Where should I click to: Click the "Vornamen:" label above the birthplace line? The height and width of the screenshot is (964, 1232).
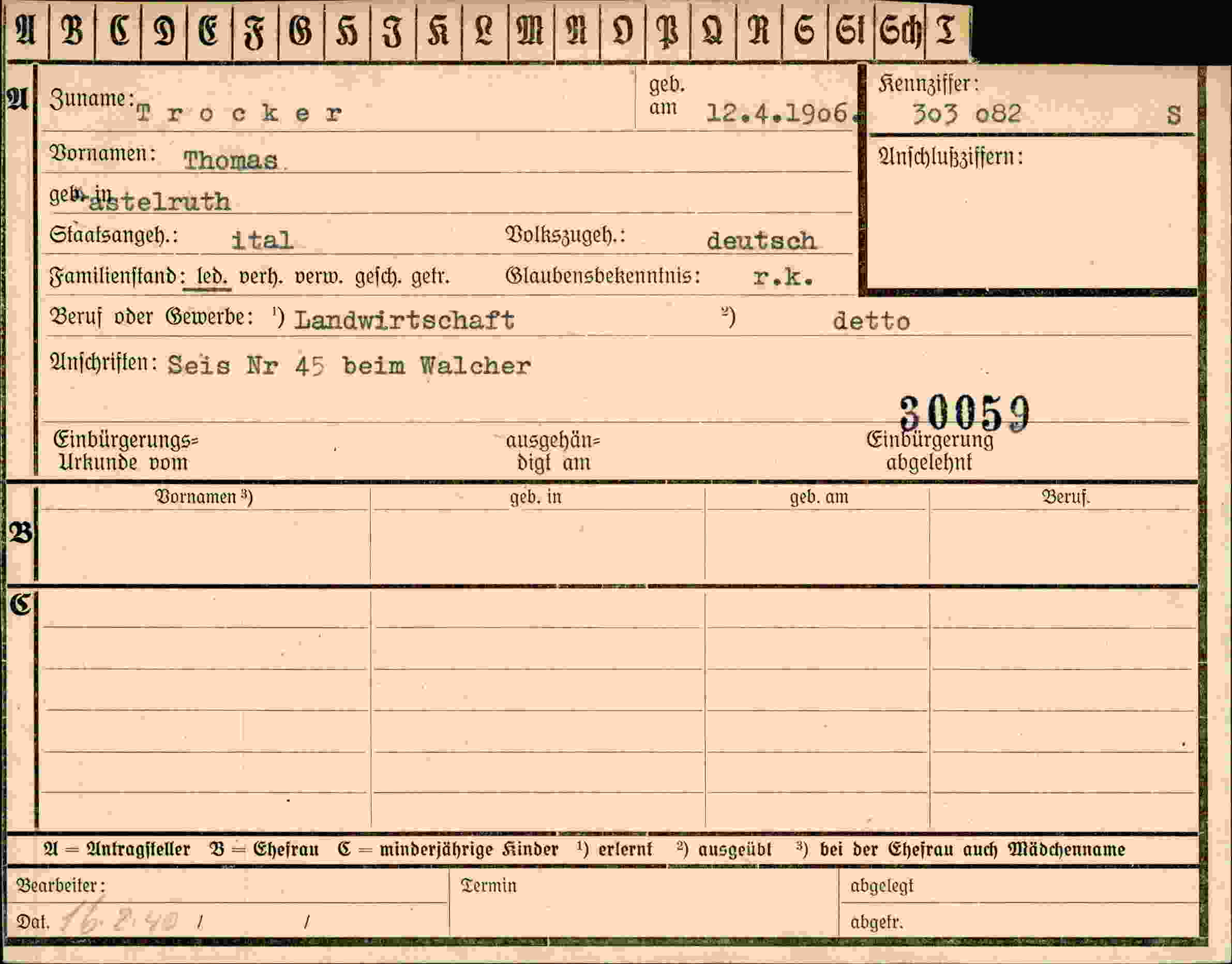coord(103,153)
